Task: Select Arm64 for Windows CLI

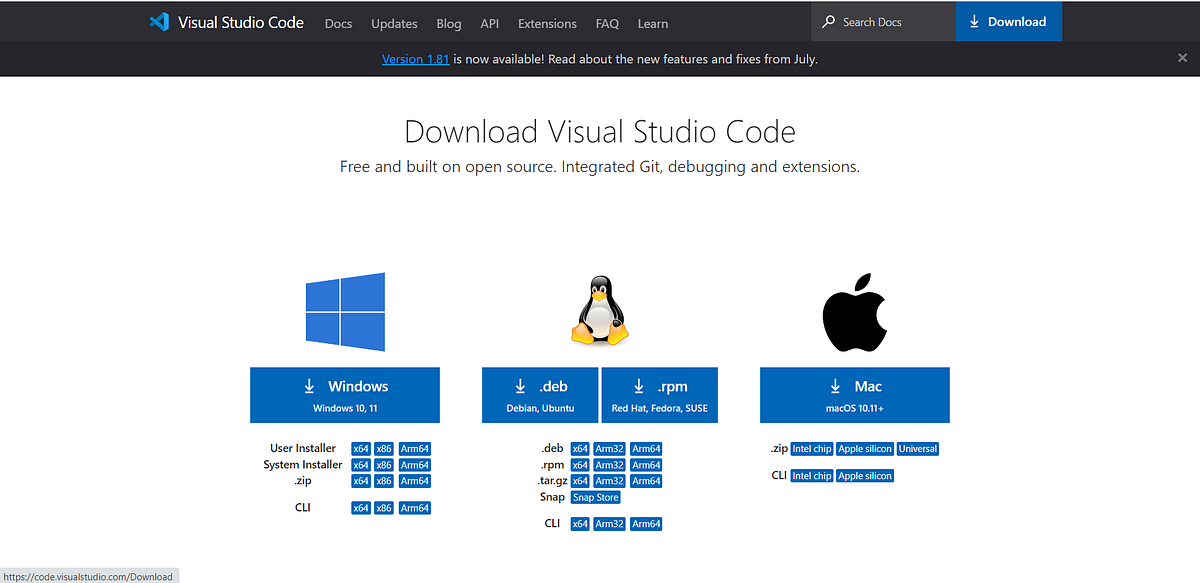Action: (415, 508)
